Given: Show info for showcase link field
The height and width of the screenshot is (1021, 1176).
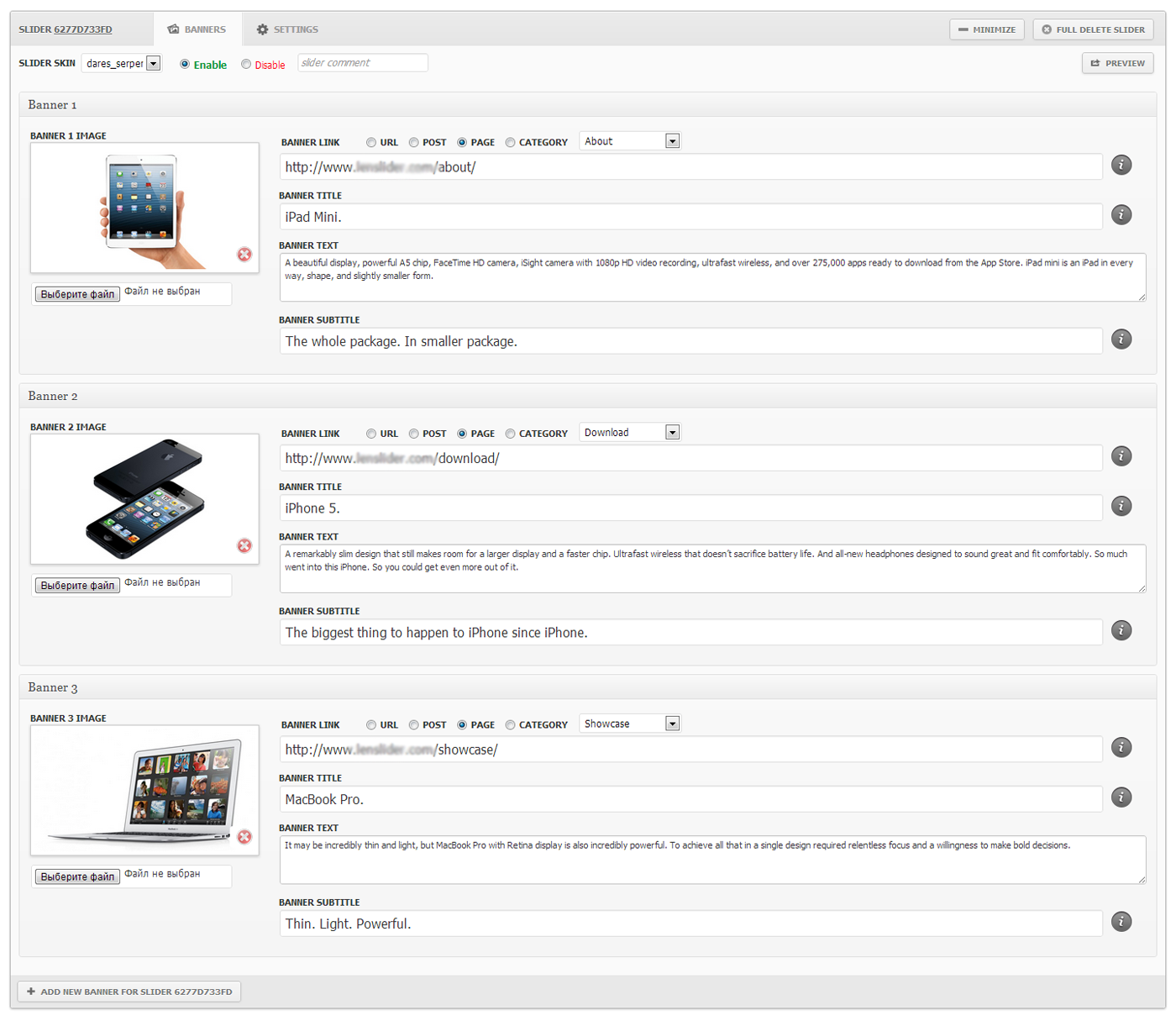Looking at the screenshot, I should click(1121, 748).
